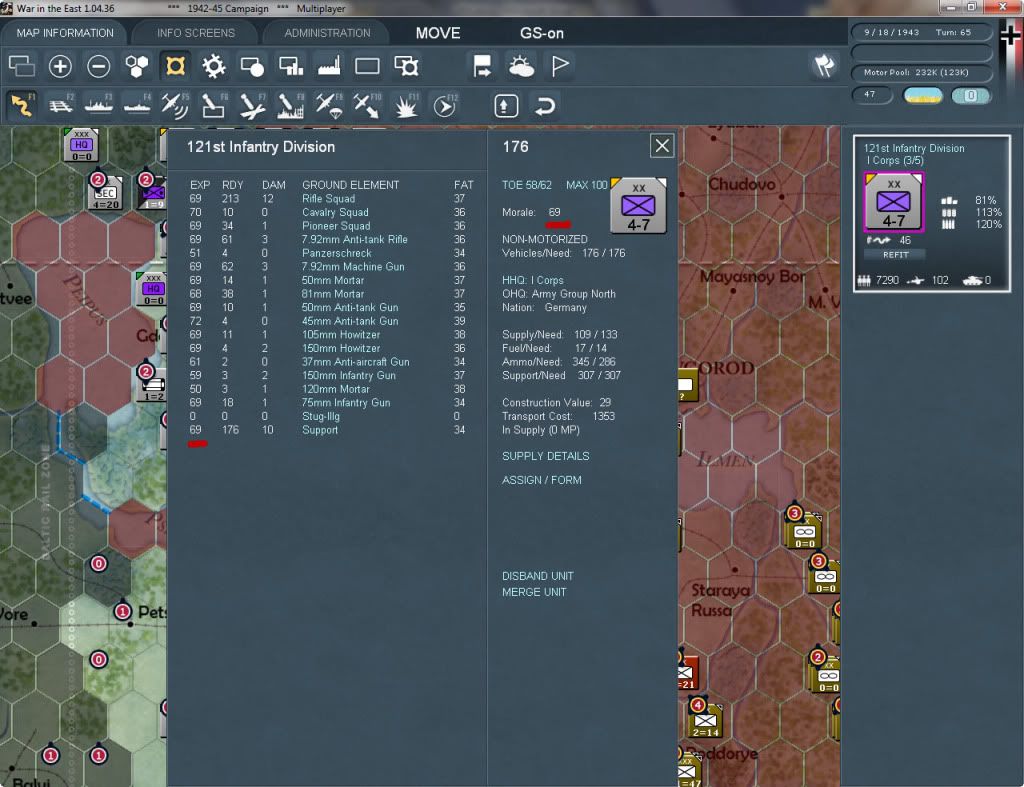Click the MAX 100 TOE setting
The height and width of the screenshot is (787, 1024).
coord(586,185)
